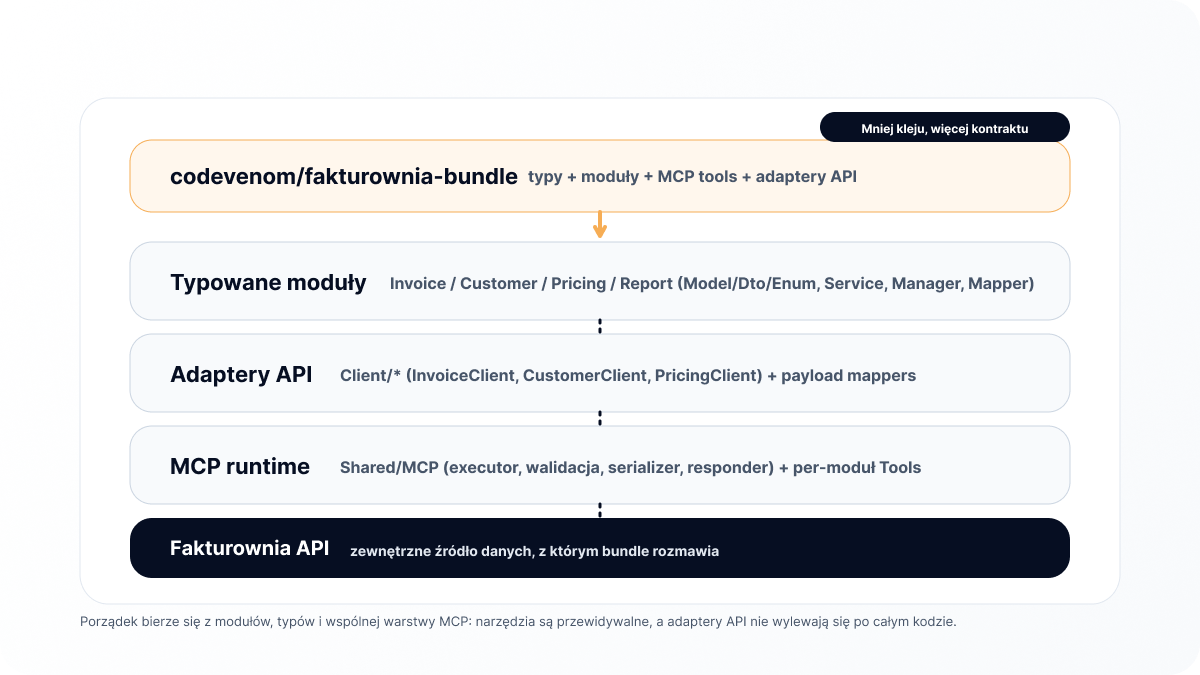Click the 'Shared/MCP (executor, walidacja, serializer, responder)' description
This screenshot has width=1200, height=675.
coord(630,468)
